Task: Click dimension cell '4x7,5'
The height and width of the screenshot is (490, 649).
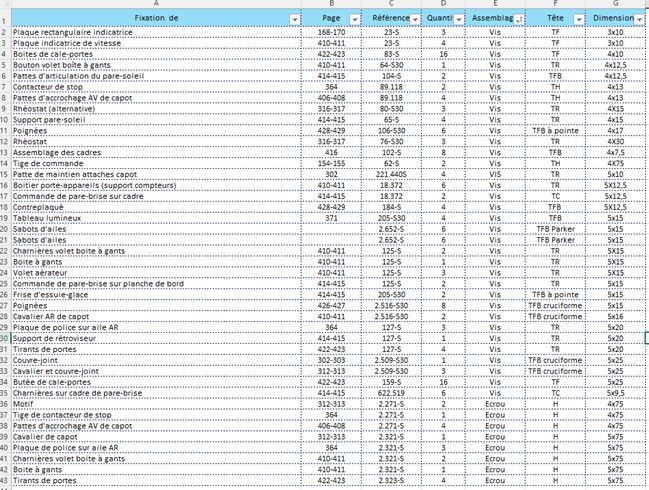Action: click(x=615, y=153)
